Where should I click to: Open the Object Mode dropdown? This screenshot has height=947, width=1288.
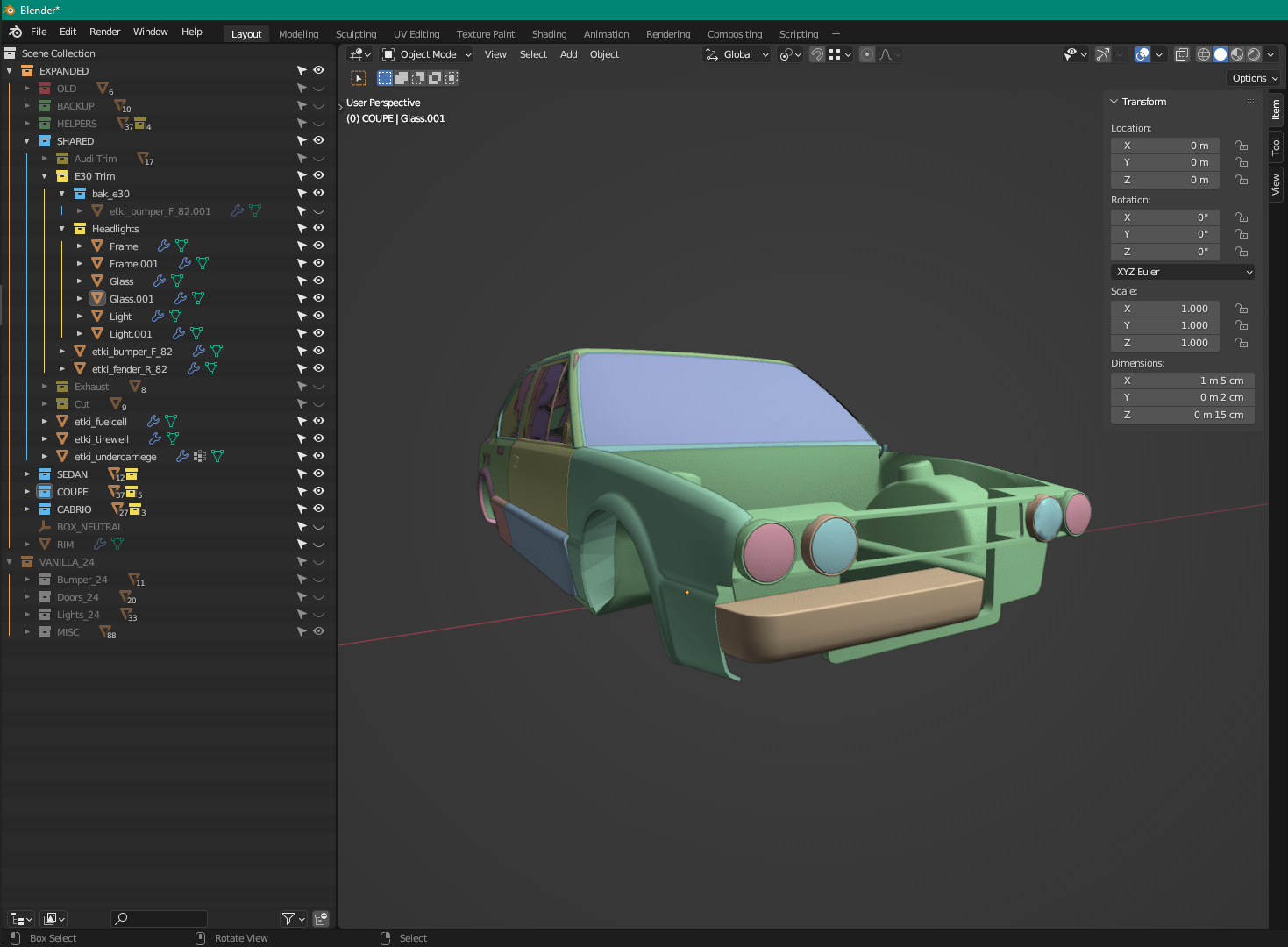tap(427, 54)
